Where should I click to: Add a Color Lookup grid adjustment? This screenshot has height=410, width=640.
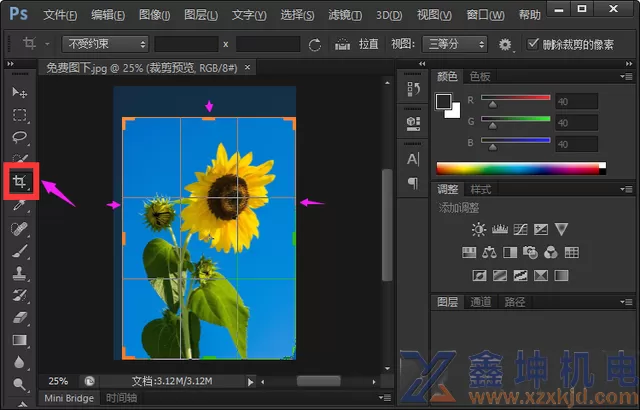click(571, 253)
